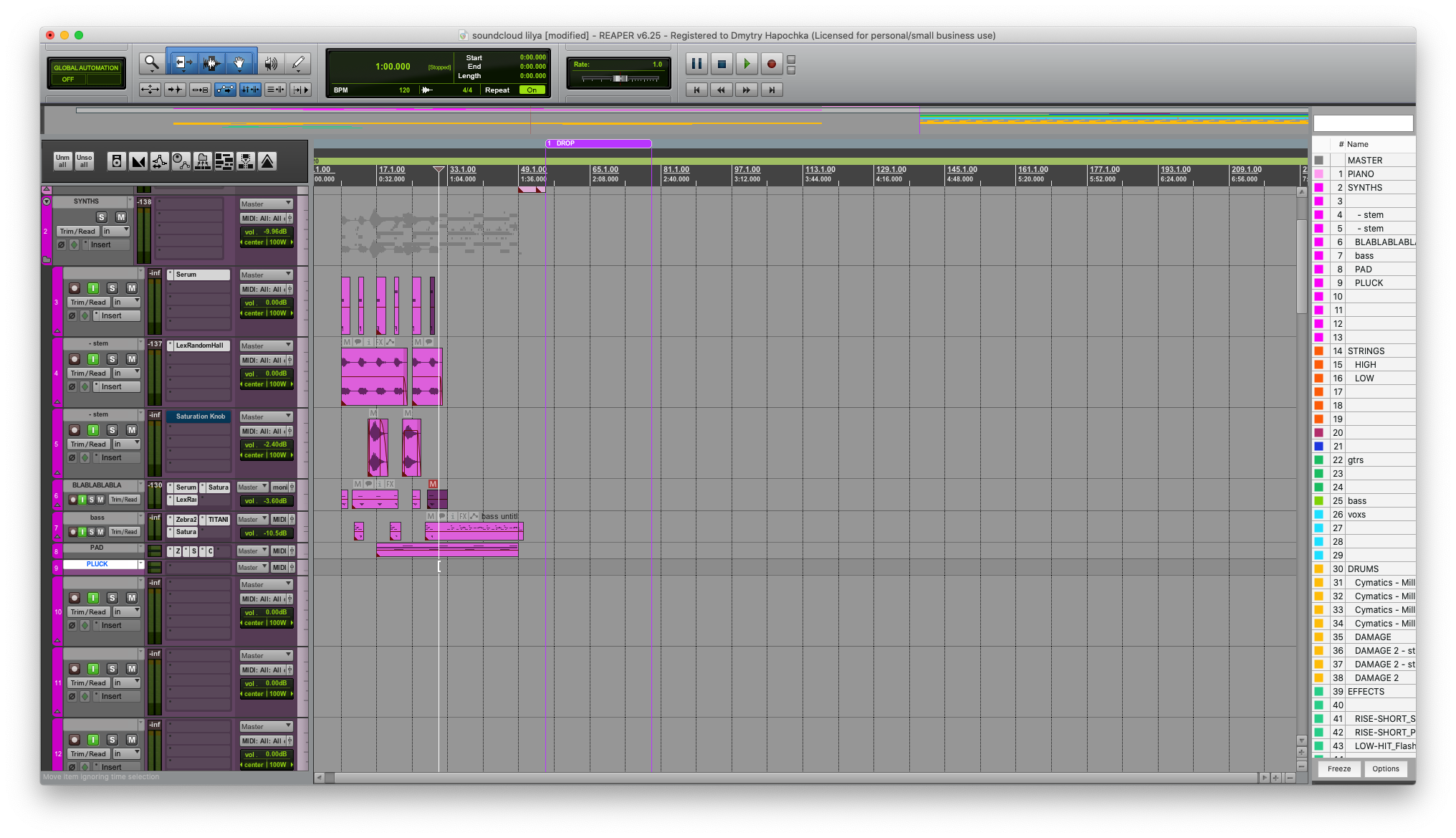Click the envelope points toolbar icon

click(224, 90)
